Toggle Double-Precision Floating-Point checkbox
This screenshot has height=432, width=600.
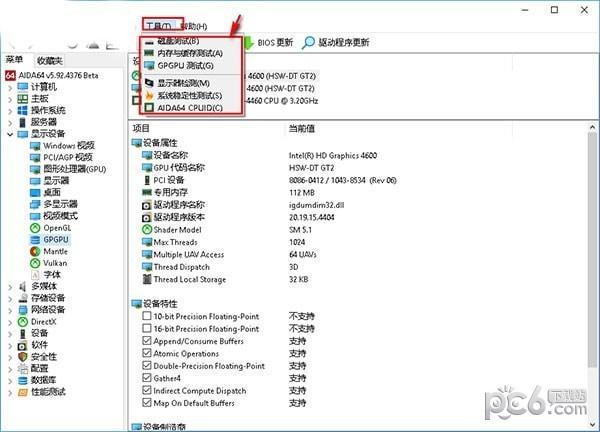147,365
